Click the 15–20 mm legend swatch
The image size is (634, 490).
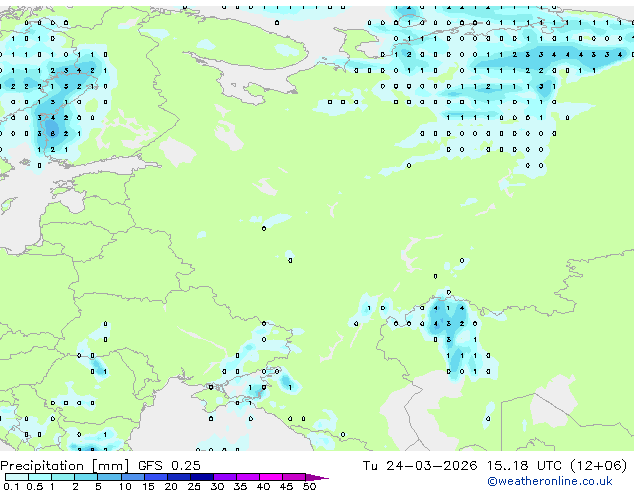click(x=155, y=477)
